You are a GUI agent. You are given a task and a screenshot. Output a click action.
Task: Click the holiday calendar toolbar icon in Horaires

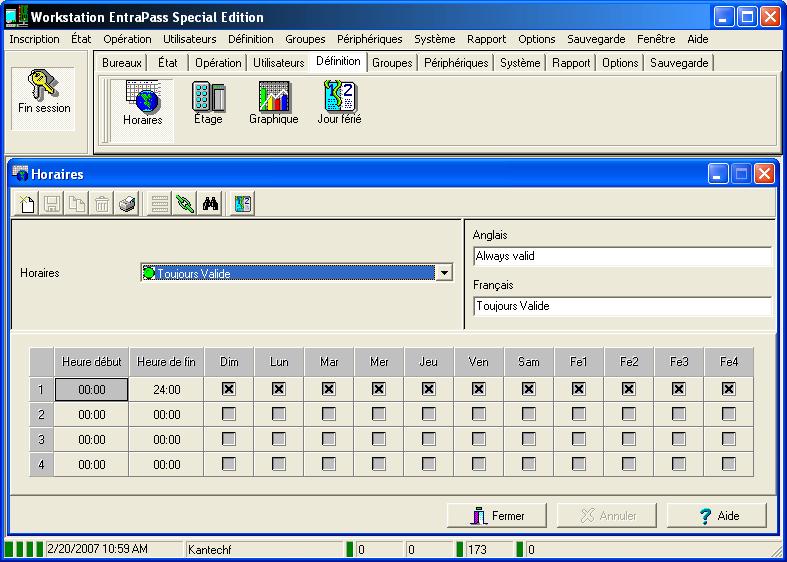coord(243,204)
